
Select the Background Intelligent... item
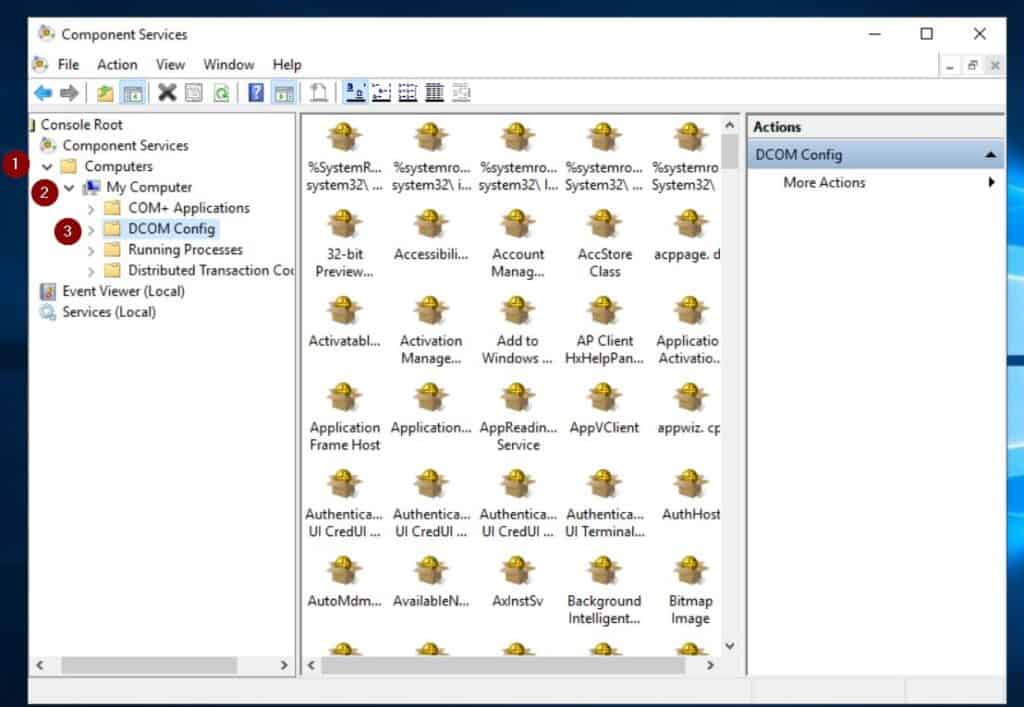(604, 591)
